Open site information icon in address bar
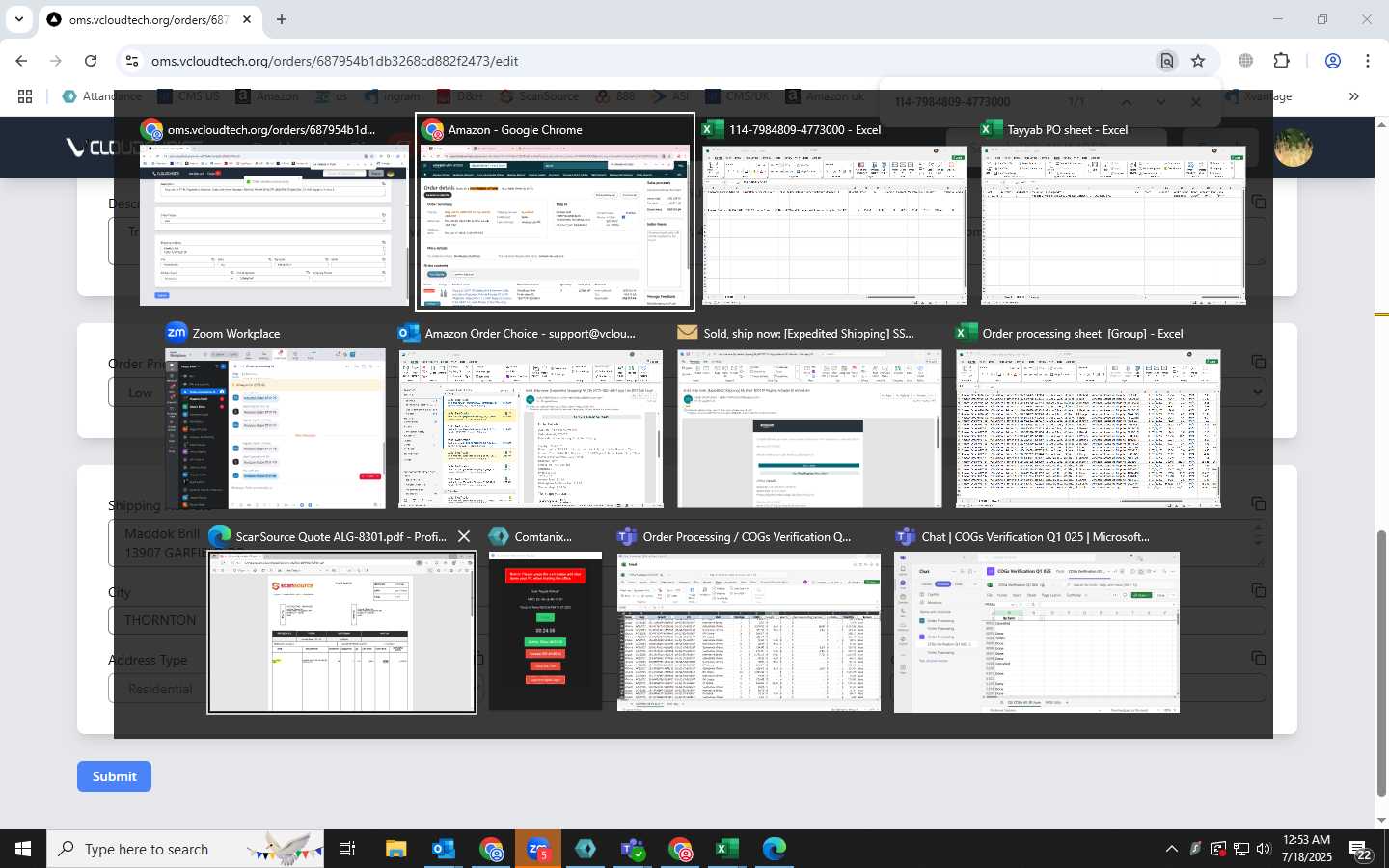Viewport: 1389px width, 868px height. [132, 61]
